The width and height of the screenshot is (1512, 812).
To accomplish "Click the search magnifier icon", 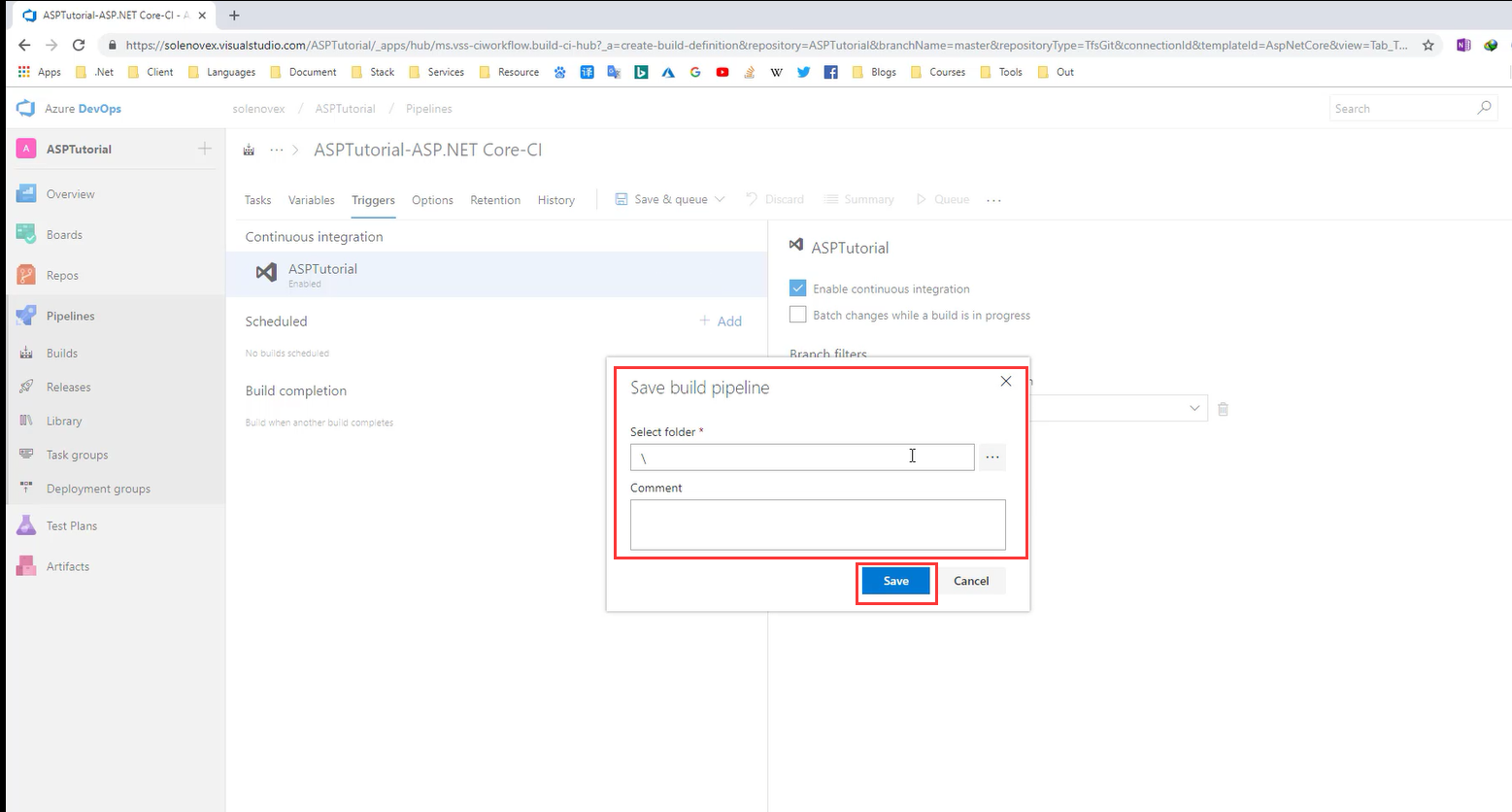I will click(1484, 108).
